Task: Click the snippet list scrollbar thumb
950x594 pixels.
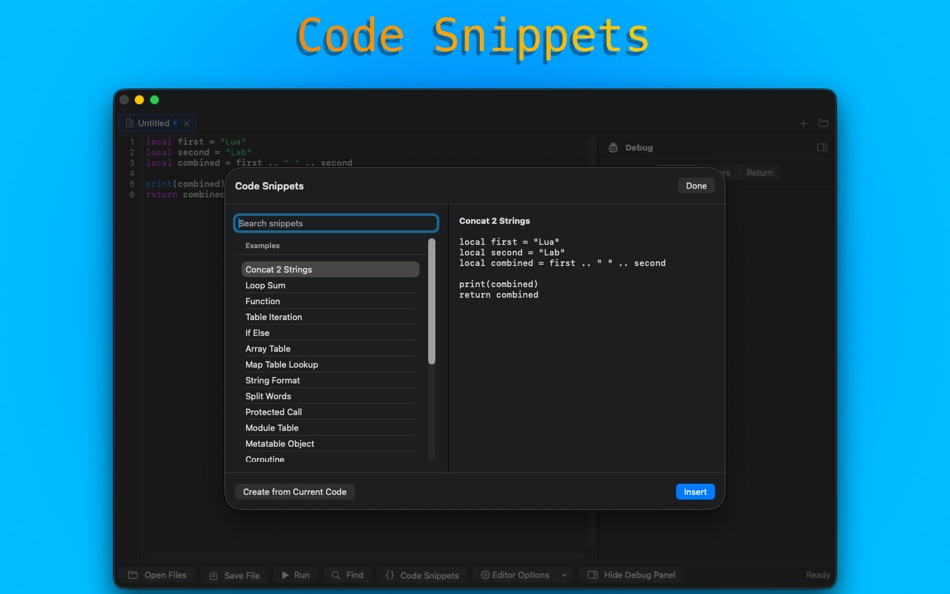Action: coord(431,301)
